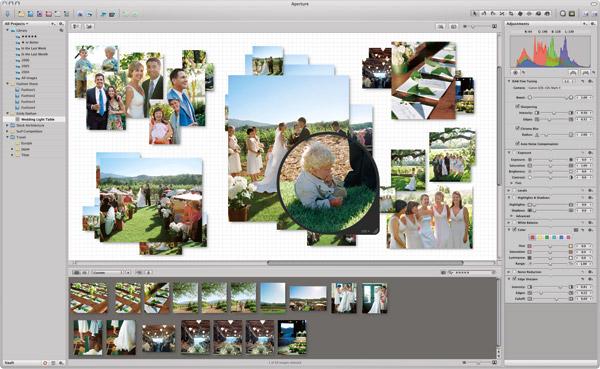Select the green color swatch
The image size is (600, 369).
coord(547,238)
